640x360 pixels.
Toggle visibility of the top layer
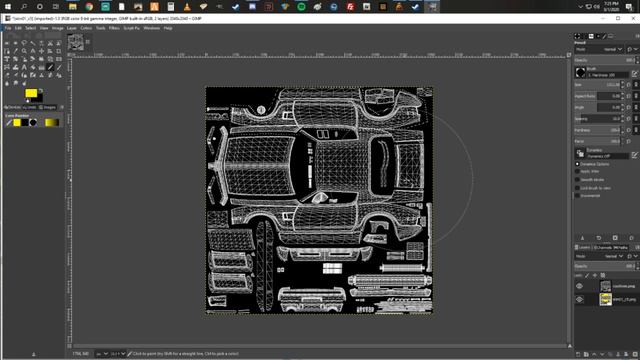coord(579,286)
